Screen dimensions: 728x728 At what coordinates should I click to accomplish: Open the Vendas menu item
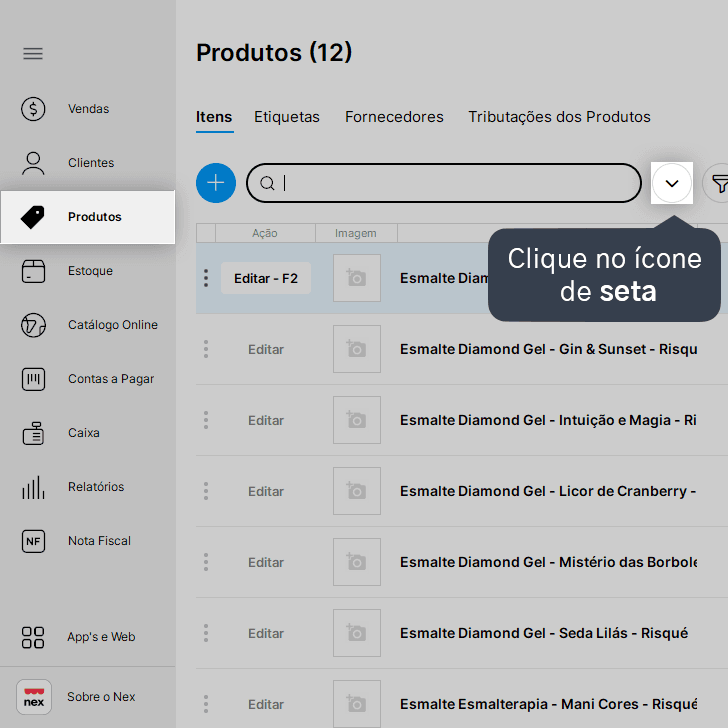88,109
